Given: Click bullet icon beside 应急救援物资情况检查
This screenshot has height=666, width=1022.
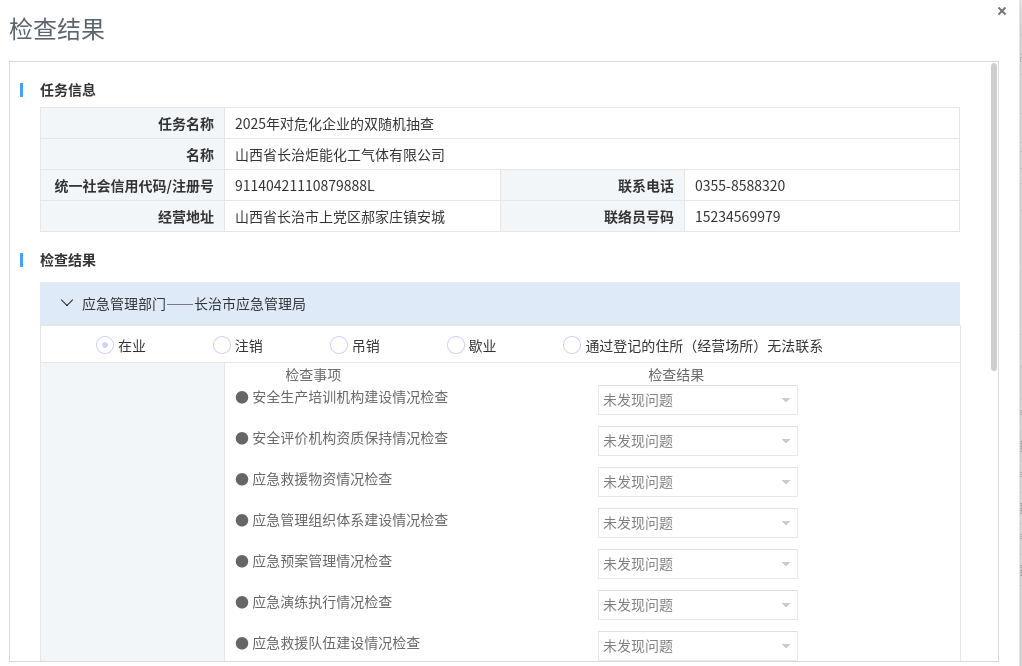Looking at the screenshot, I should [241, 479].
